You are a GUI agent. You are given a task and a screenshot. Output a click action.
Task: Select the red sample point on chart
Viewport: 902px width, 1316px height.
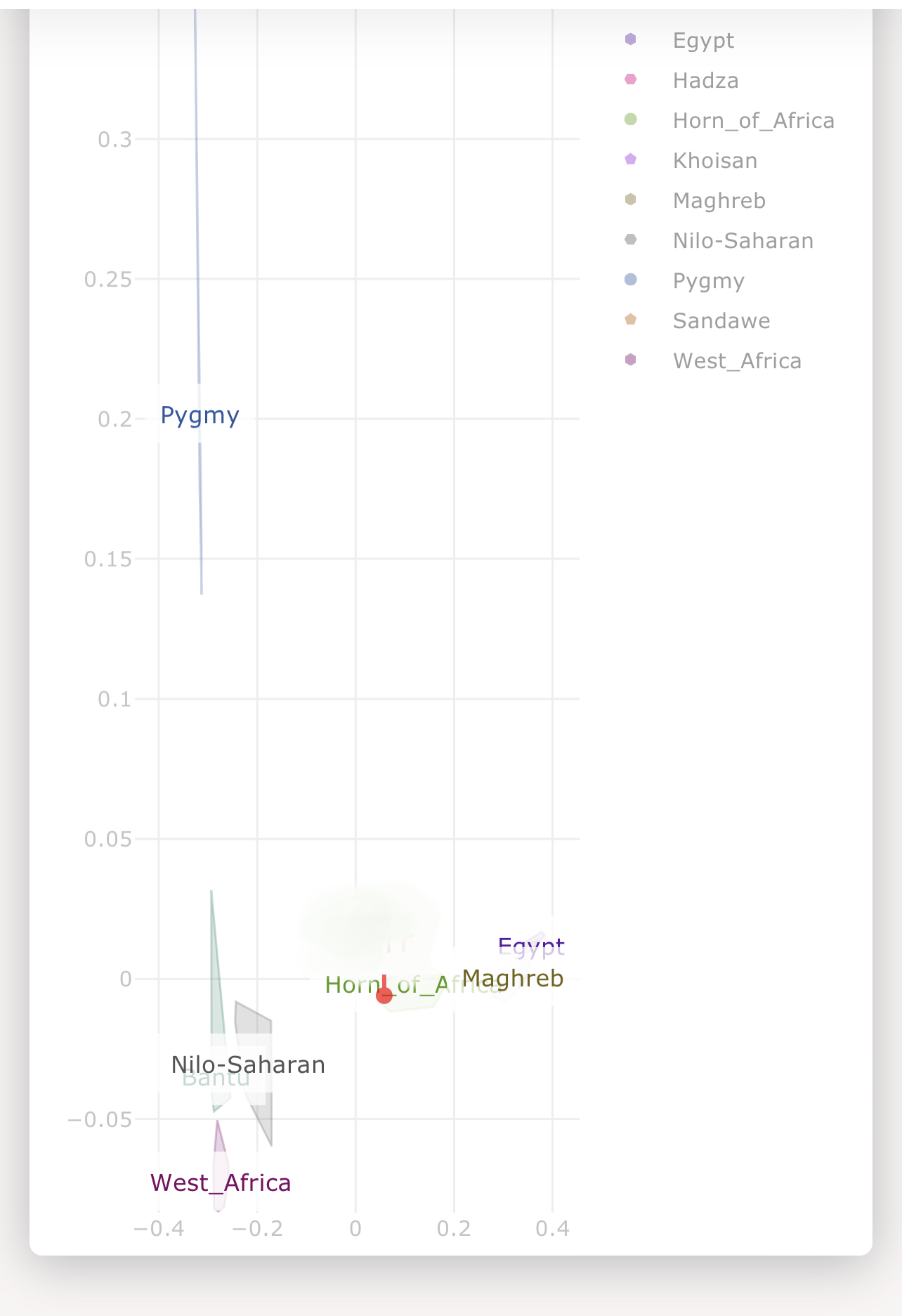tap(384, 995)
